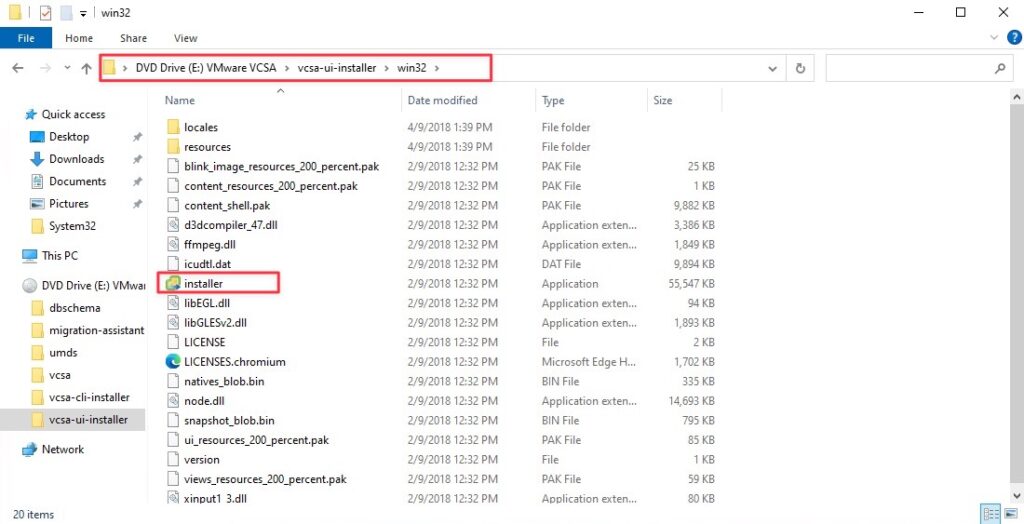Click win32 breadcrumb segment
Viewport: 1024px width, 524px height.
(x=411, y=68)
